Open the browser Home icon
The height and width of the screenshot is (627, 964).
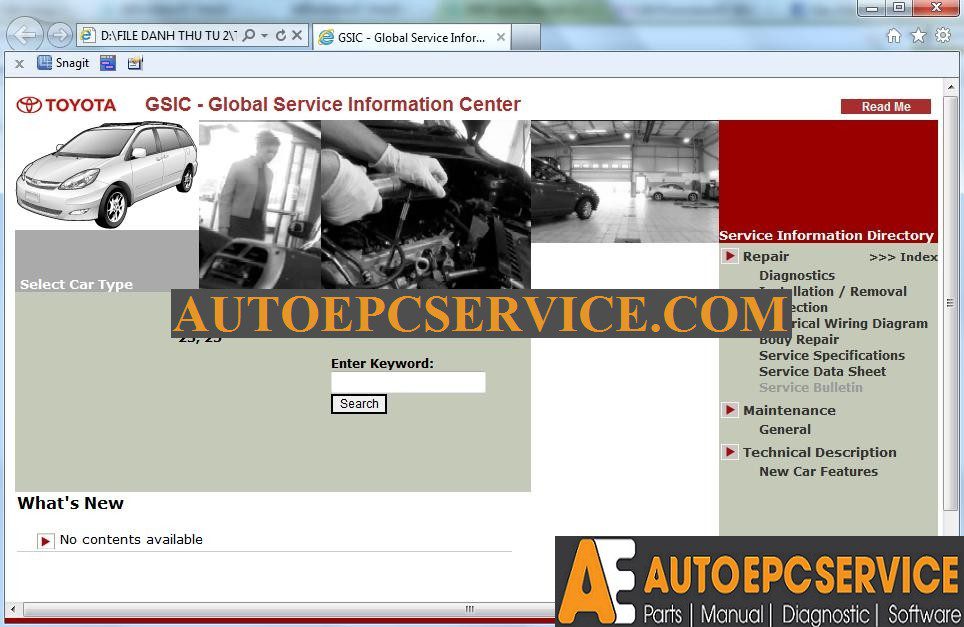pyautogui.click(x=894, y=35)
